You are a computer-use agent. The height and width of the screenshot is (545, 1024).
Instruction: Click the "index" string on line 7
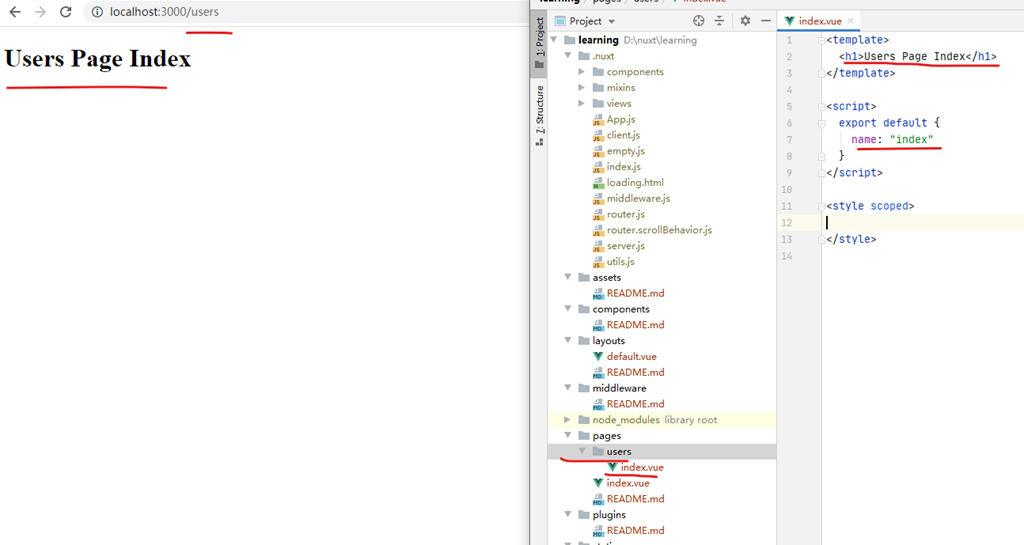911,139
